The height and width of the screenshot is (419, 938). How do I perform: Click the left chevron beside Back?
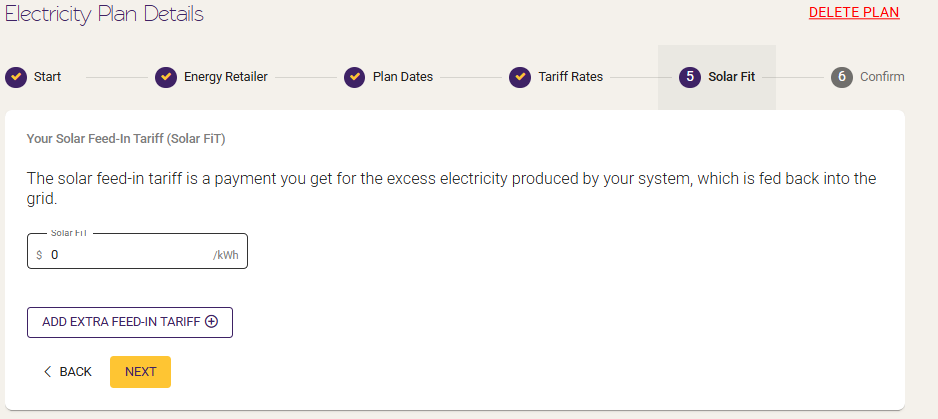(48, 372)
